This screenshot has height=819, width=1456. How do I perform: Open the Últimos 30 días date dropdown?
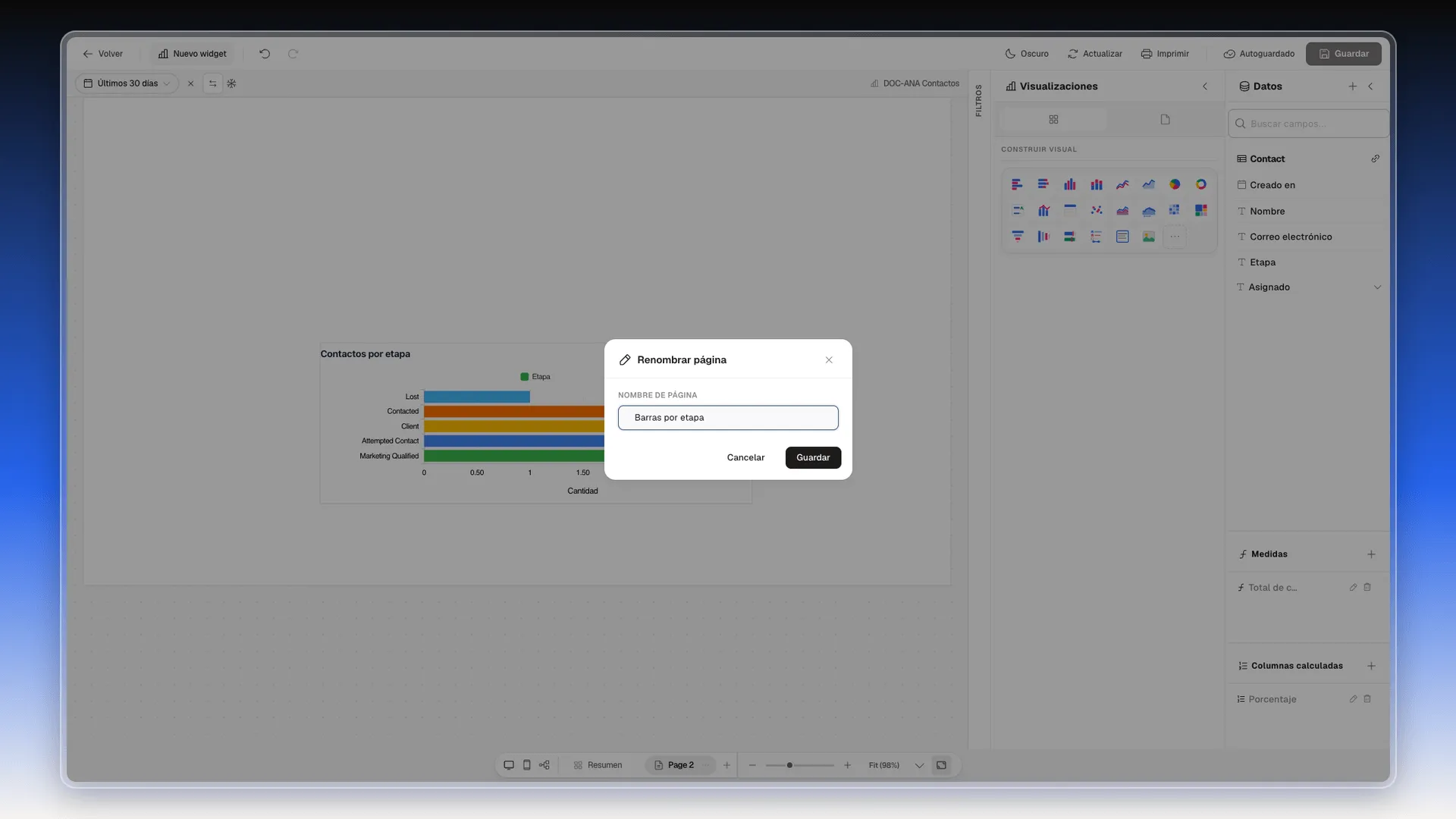(127, 83)
